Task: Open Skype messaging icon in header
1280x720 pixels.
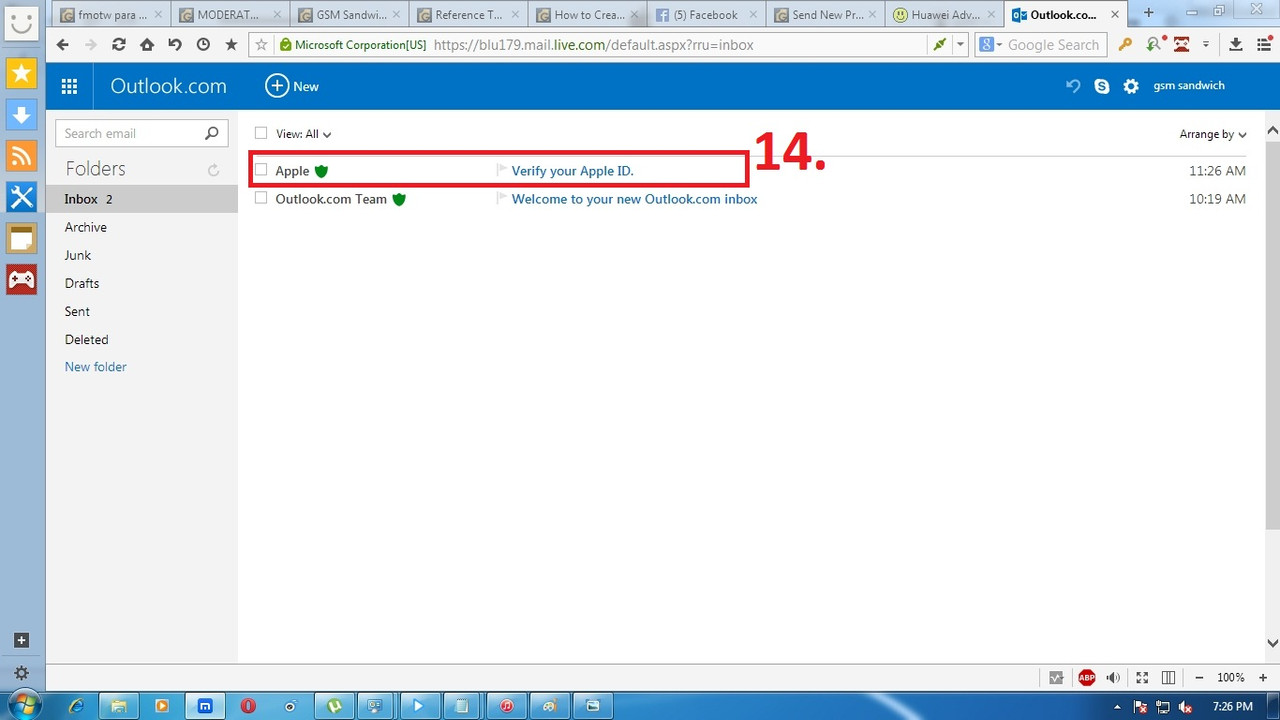Action: tap(1102, 86)
